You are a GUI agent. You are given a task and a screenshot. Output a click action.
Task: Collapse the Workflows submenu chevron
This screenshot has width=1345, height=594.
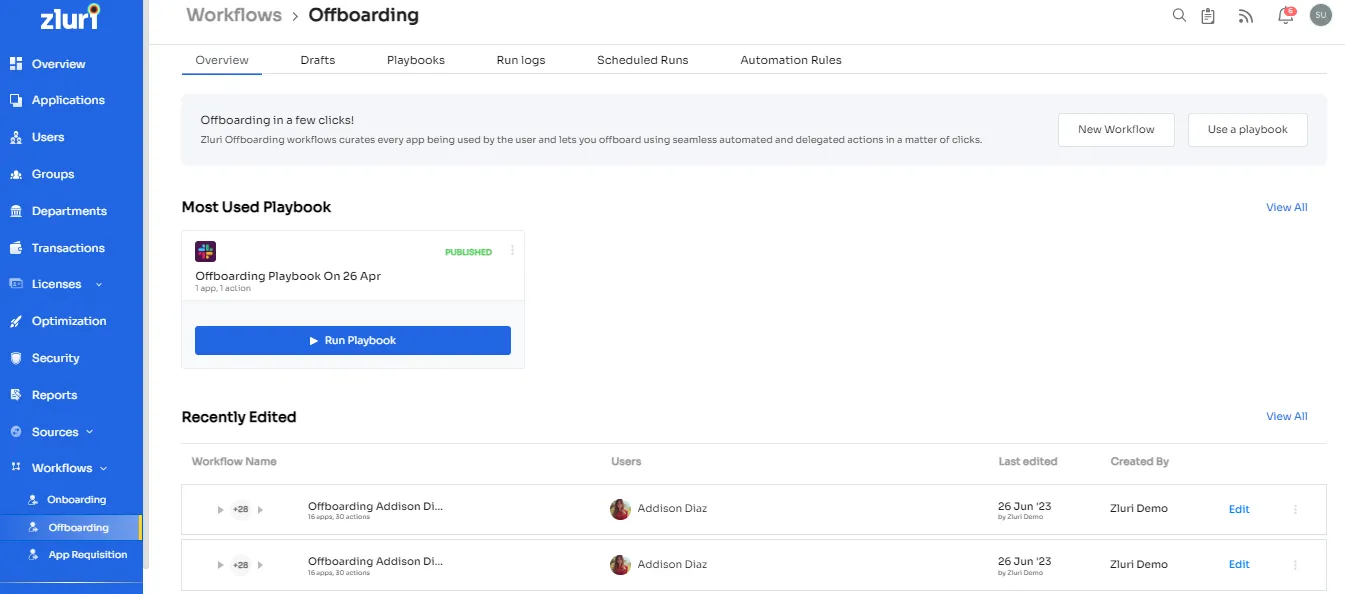pyautogui.click(x=104, y=468)
